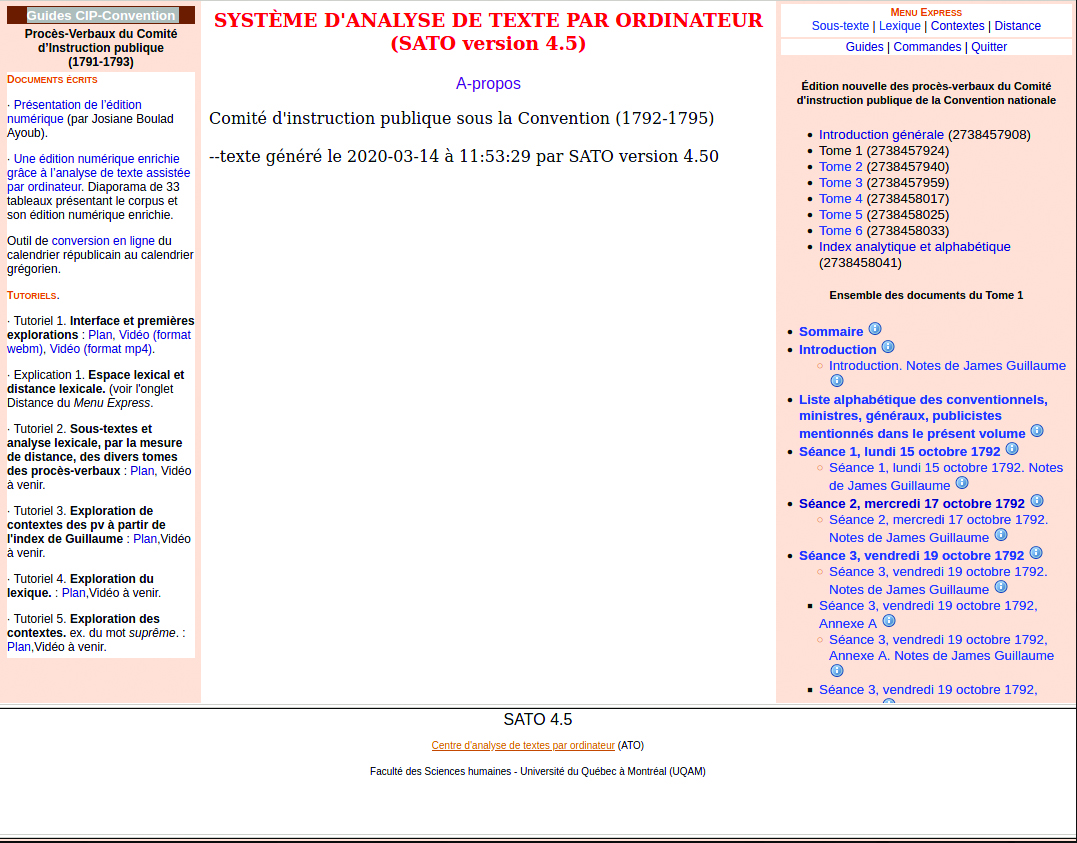The image size is (1077, 843).
Task: Open info icon for Liste alphabétique entry
Action: [1037, 431]
